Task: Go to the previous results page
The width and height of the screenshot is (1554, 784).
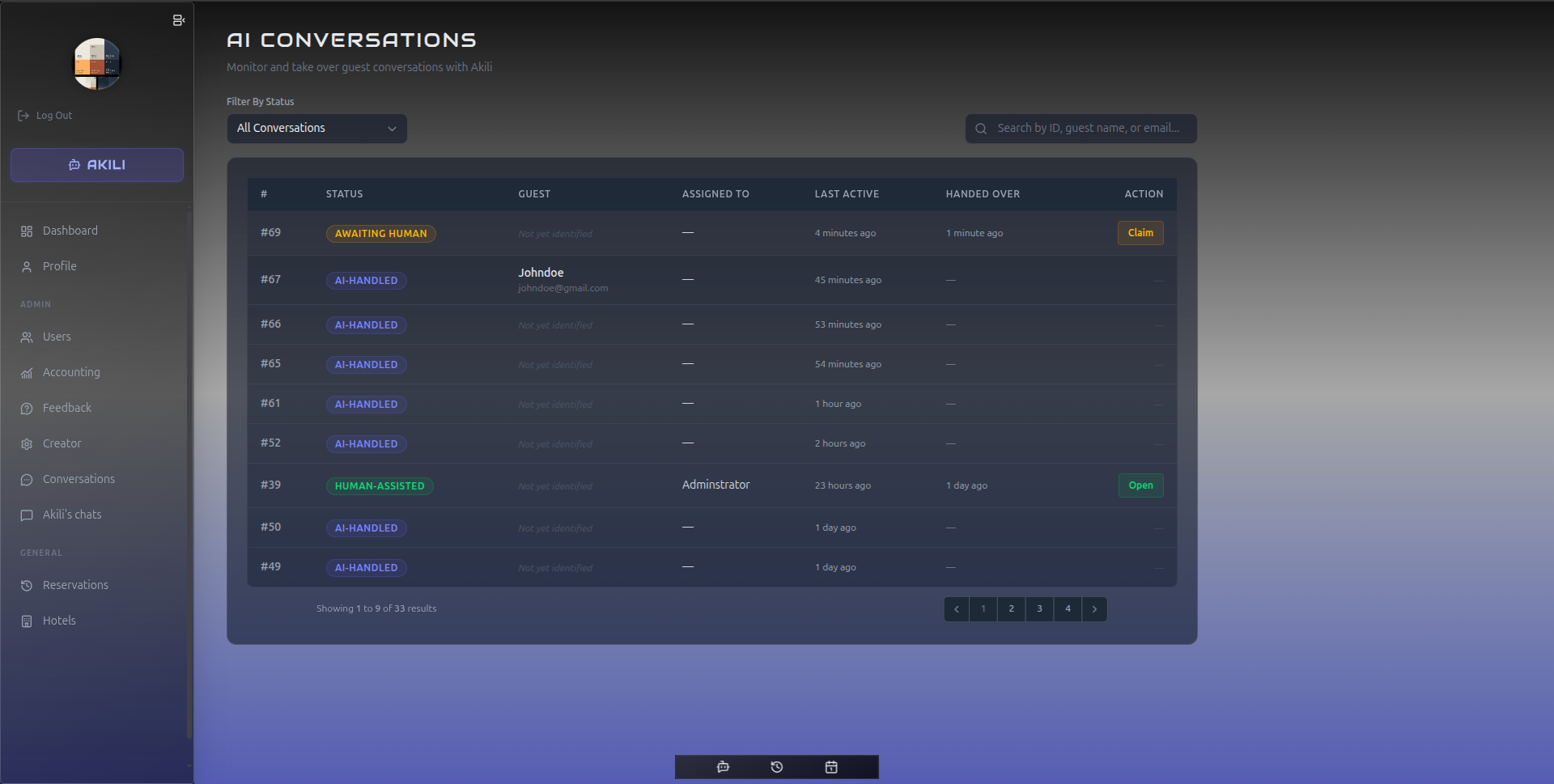Action: pyautogui.click(x=957, y=609)
